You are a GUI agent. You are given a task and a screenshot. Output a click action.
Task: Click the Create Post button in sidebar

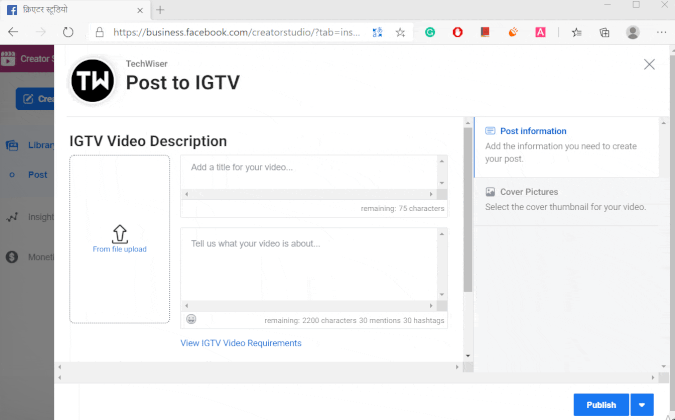point(35,99)
